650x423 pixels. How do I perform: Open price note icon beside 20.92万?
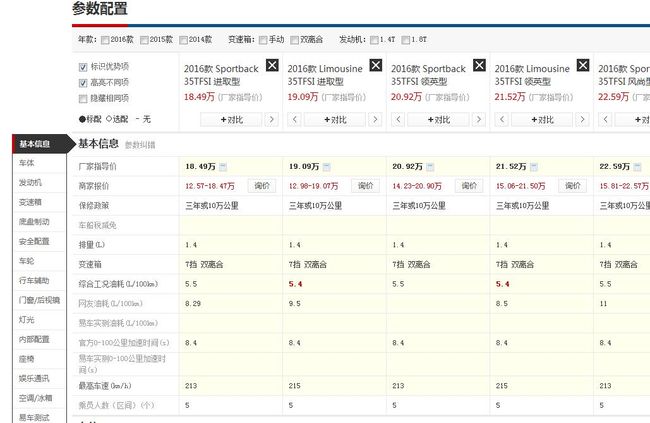point(430,167)
